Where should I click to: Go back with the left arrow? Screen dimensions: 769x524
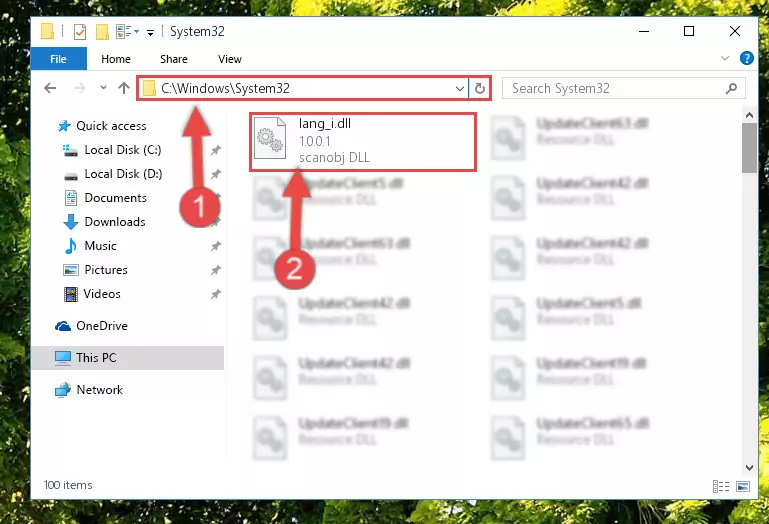click(x=50, y=88)
